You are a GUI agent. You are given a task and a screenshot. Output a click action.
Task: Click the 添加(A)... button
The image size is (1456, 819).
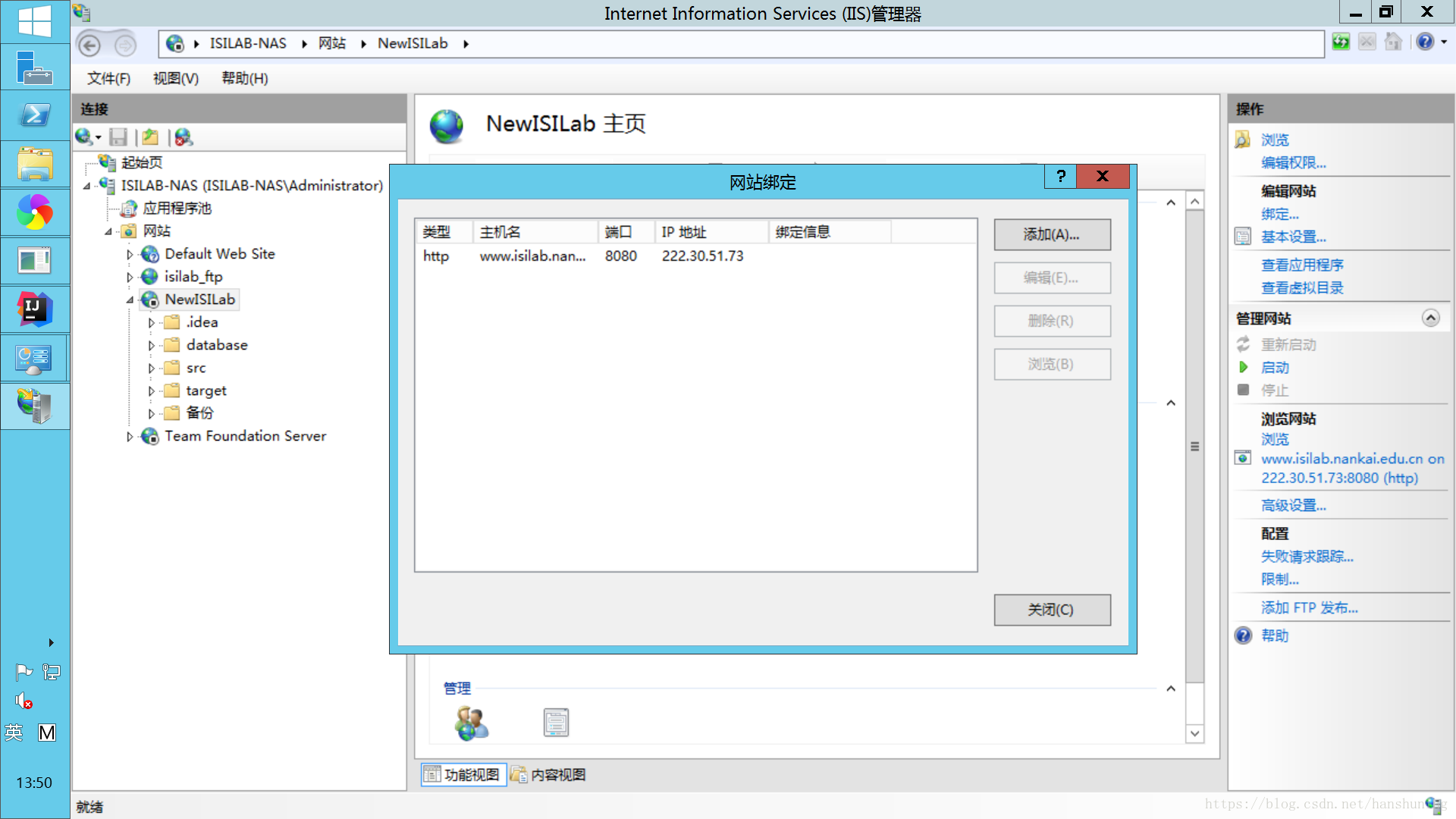tap(1052, 235)
